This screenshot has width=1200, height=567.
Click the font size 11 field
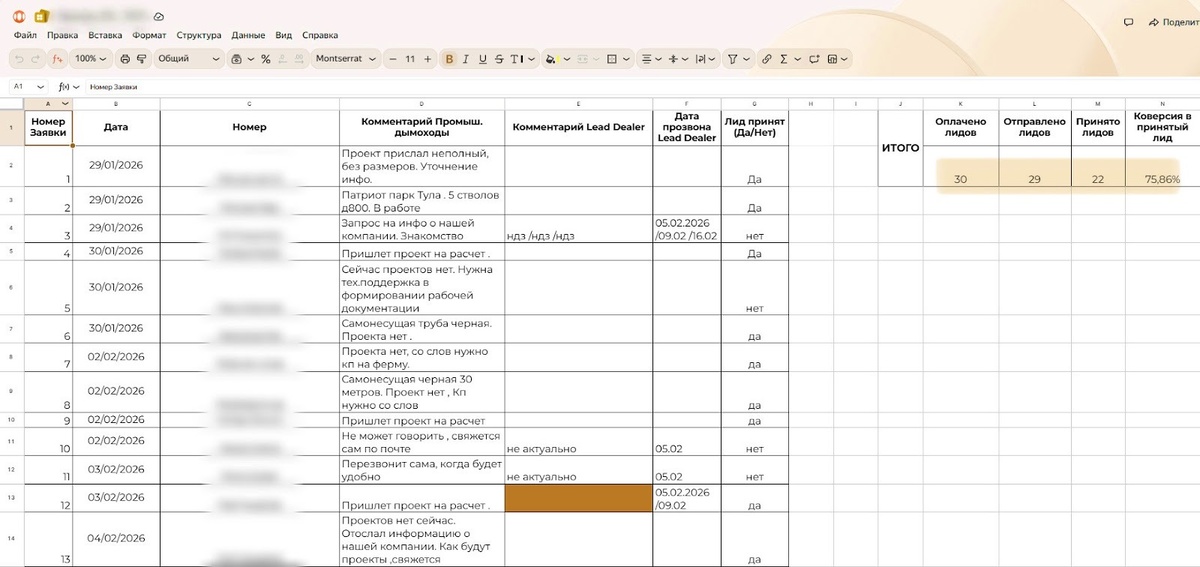point(410,59)
